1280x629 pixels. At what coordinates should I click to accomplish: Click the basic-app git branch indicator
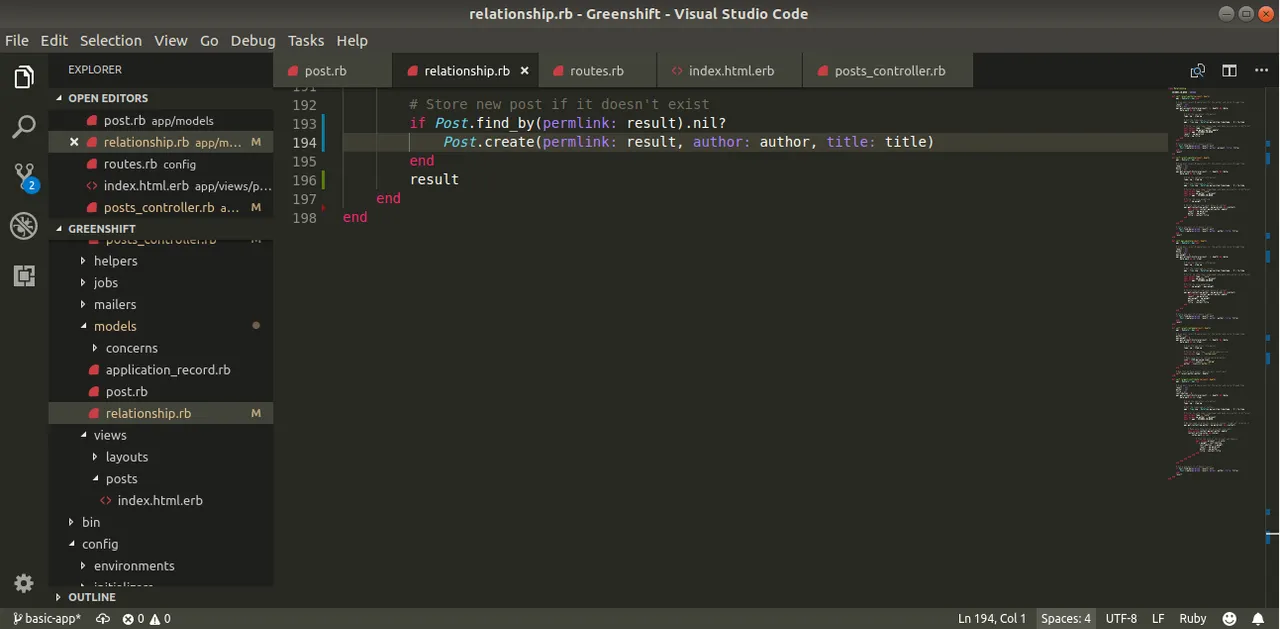click(47, 619)
